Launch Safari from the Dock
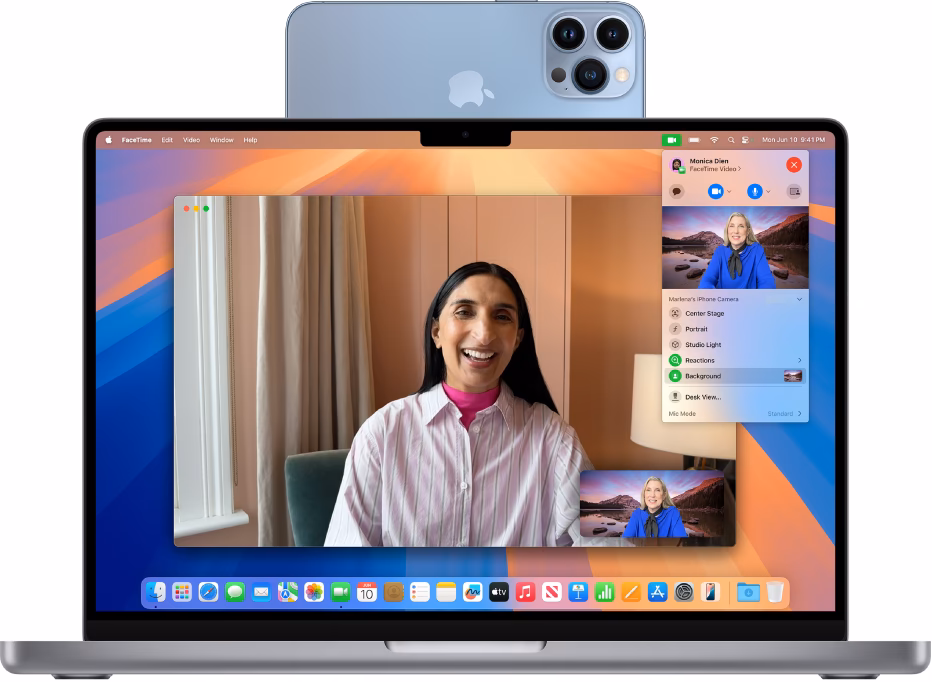The image size is (932, 682). click(208, 592)
